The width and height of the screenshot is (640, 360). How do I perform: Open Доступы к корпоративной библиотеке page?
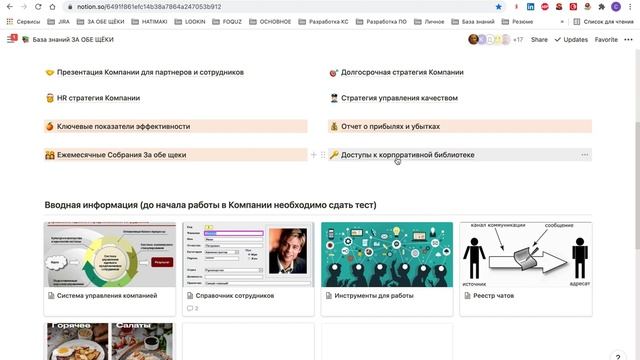[x=460, y=155]
